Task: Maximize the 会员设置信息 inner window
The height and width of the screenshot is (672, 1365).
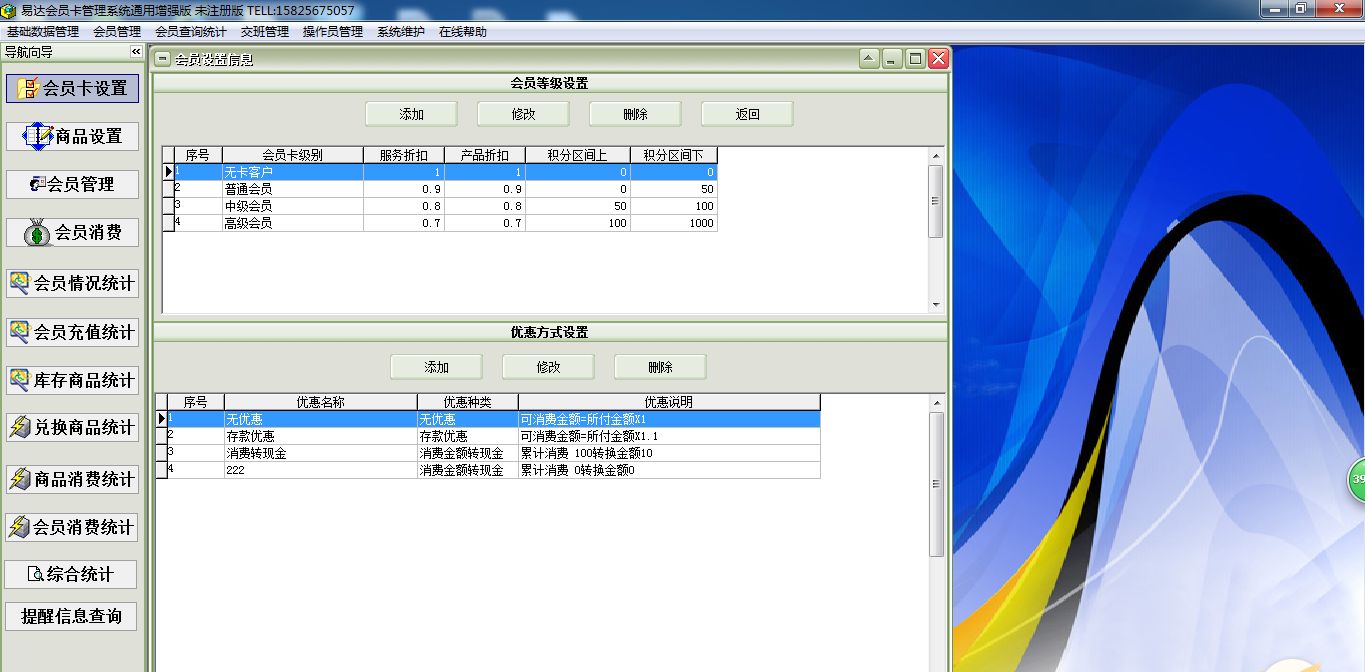Action: pyautogui.click(x=915, y=59)
